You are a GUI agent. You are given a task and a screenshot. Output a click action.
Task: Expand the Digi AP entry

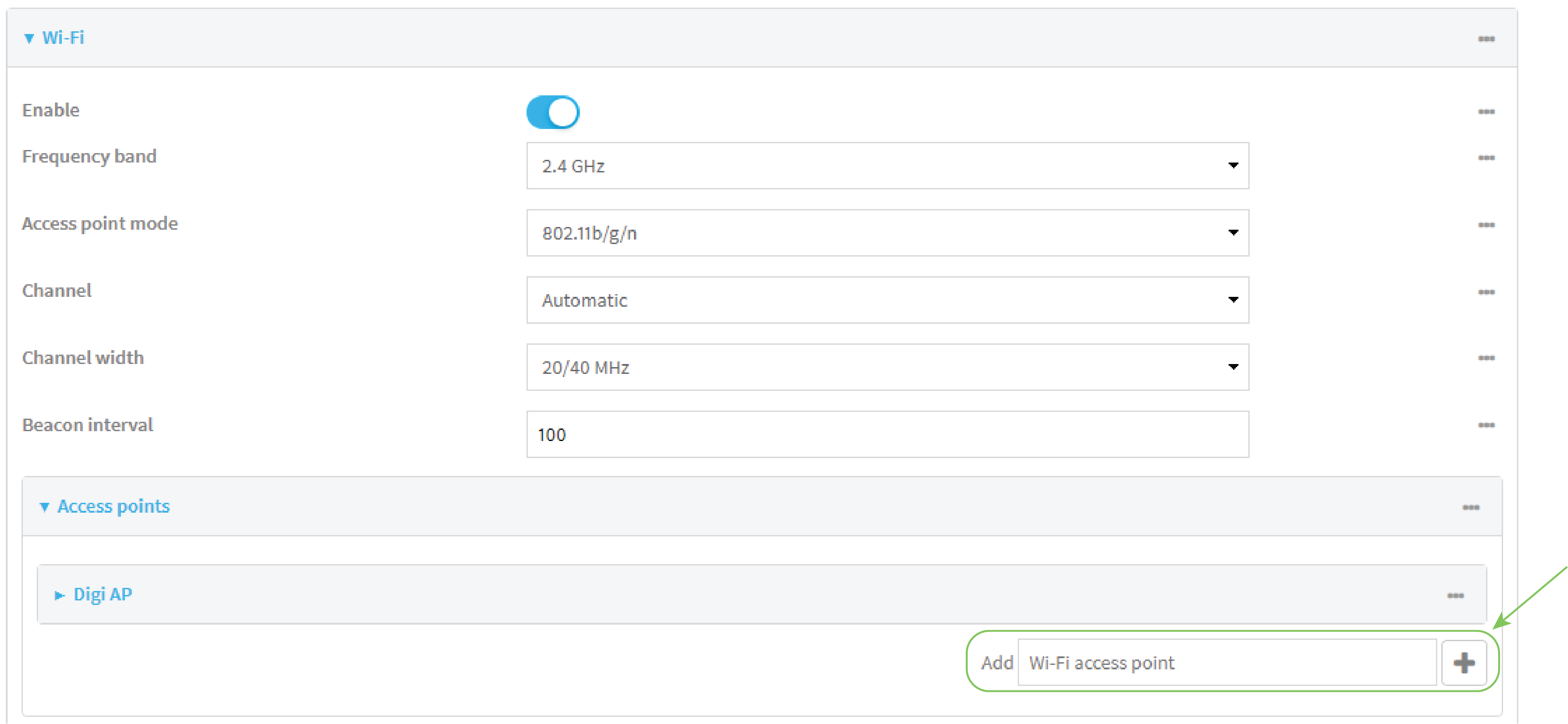pos(94,594)
